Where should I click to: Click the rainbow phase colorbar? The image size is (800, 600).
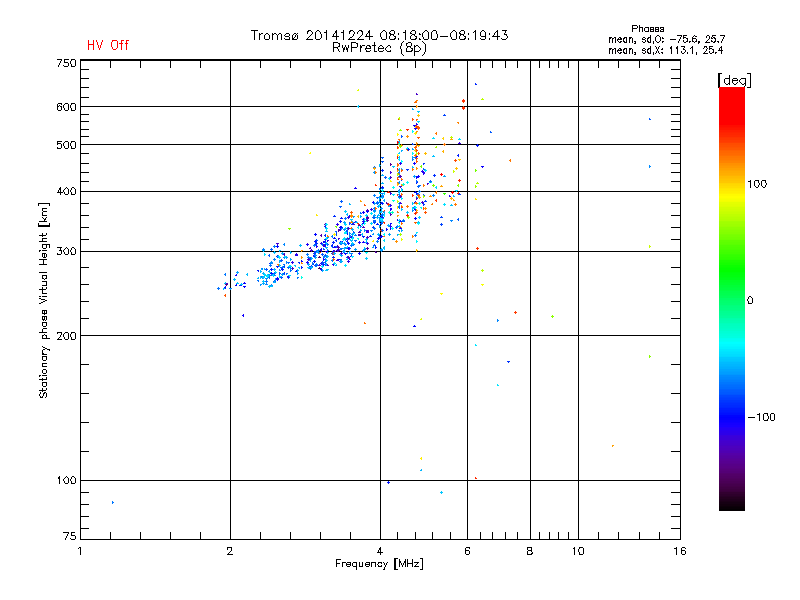(732, 298)
